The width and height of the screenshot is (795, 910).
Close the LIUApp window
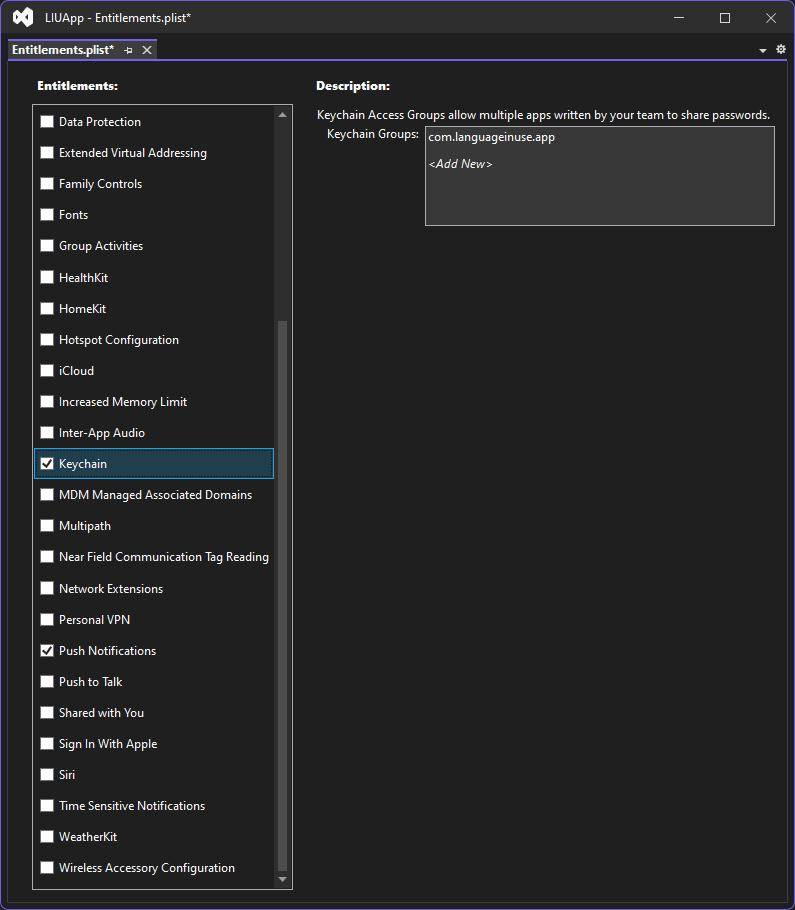pos(771,18)
